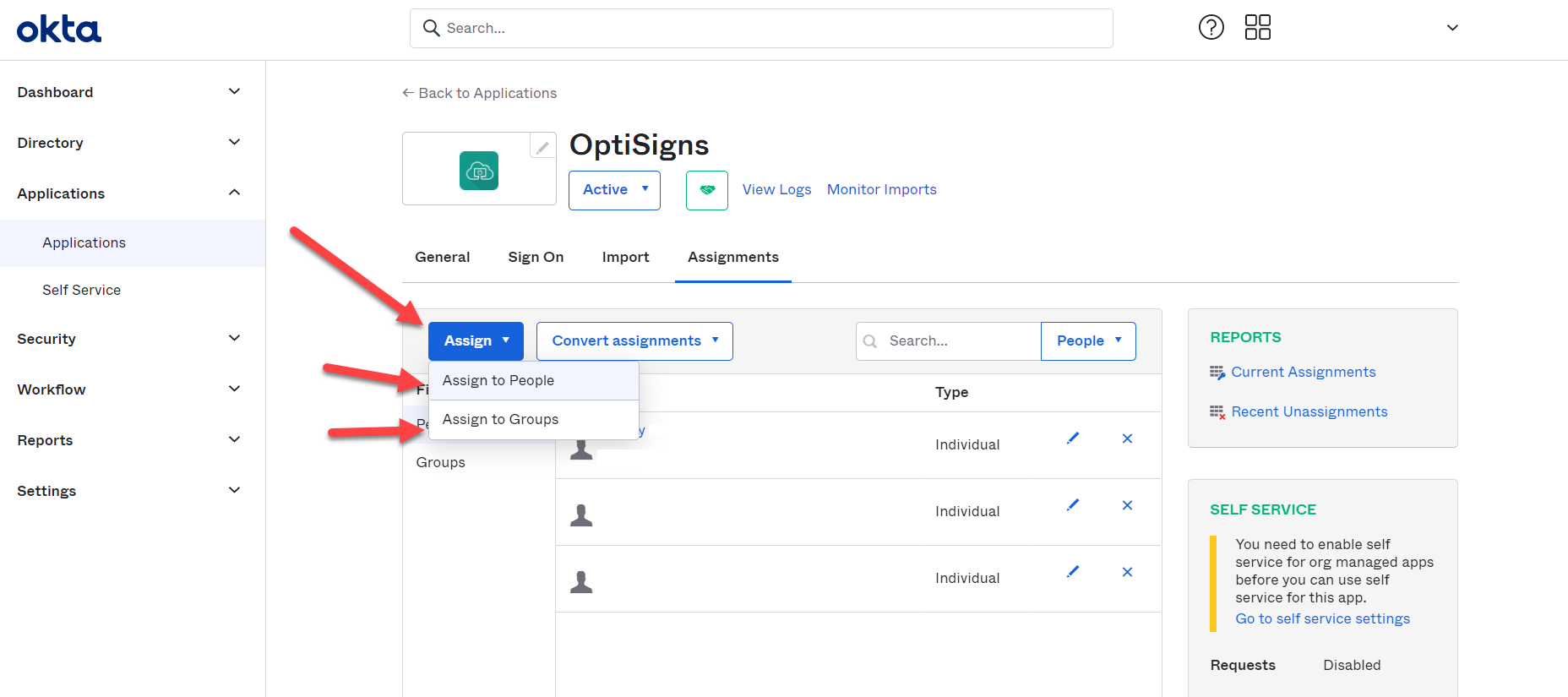The image size is (1568, 697).
Task: Click the okta logo
Action: coord(59,29)
